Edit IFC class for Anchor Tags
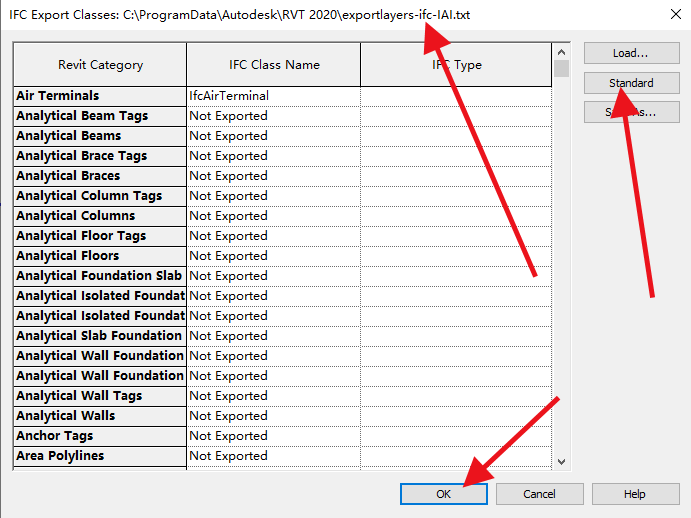Screen dimensions: 691x518 point(273,436)
